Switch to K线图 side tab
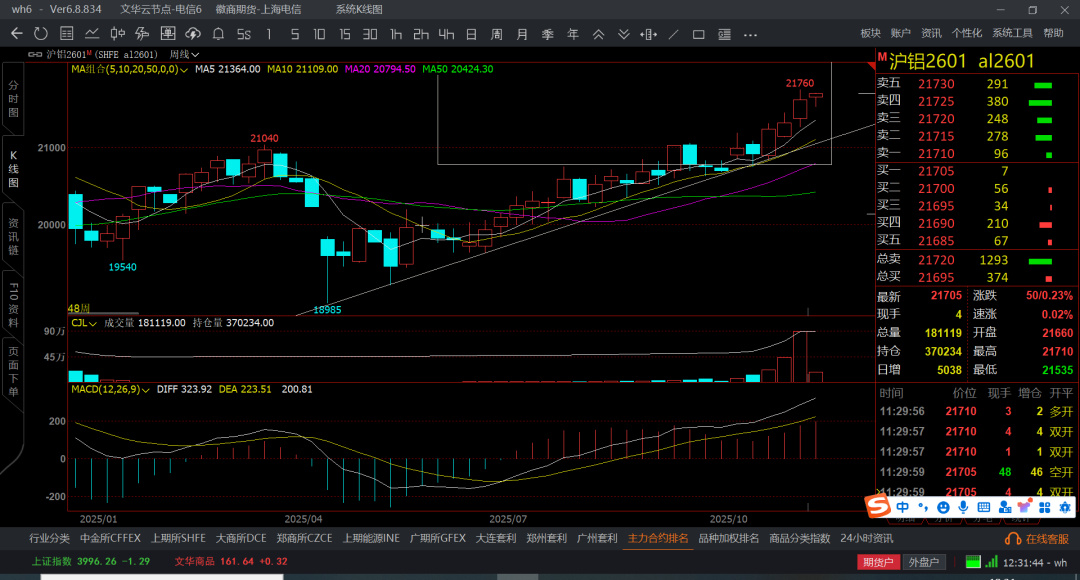 click(x=13, y=169)
